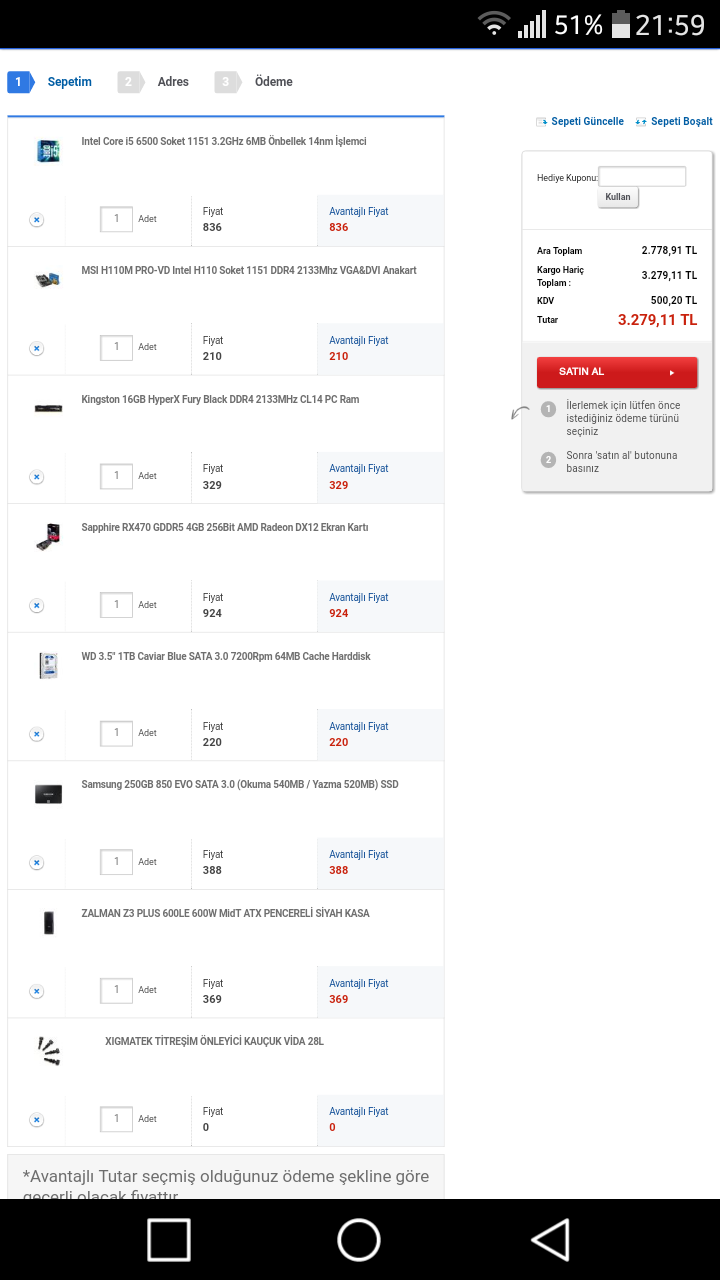
Task: Remove Sapphire RX470 graphics card from cart
Action: coord(36,605)
